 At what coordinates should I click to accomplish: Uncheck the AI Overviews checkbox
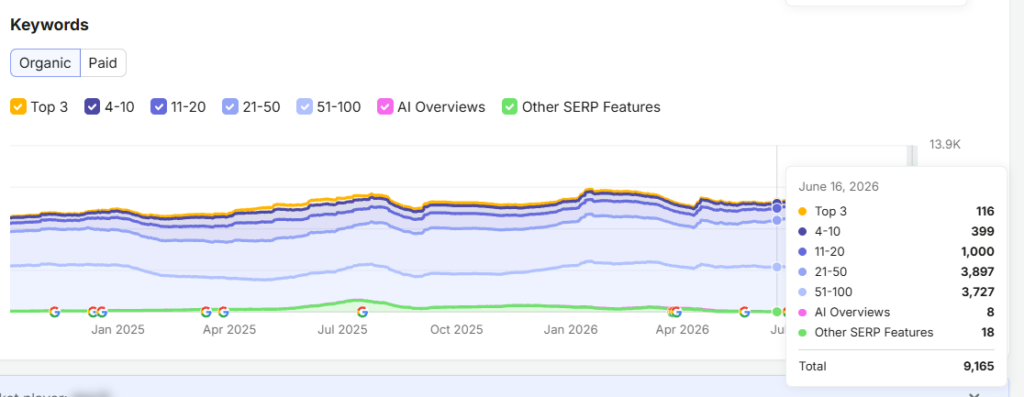(385, 106)
